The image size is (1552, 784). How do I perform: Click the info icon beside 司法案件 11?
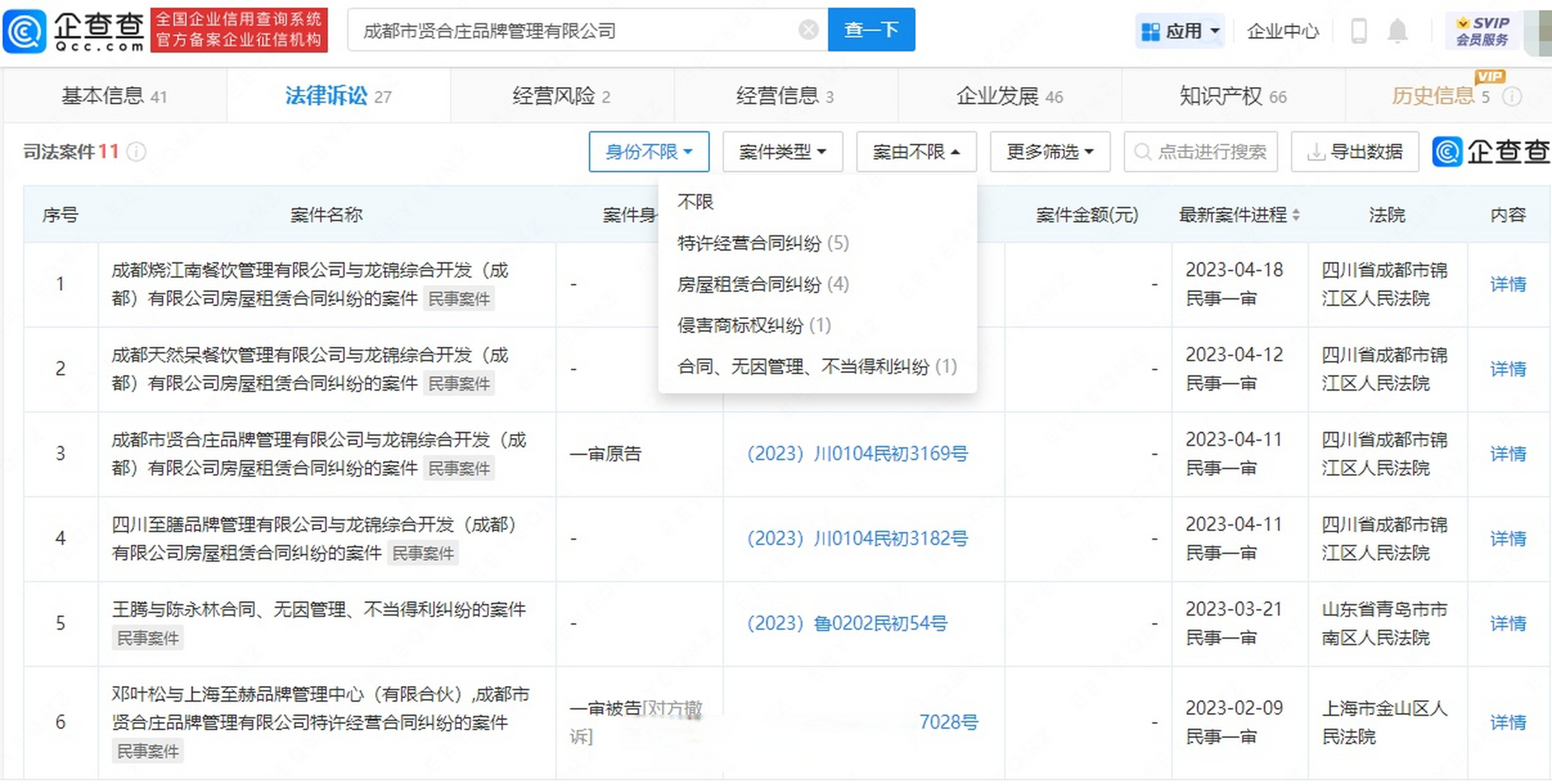coord(136,151)
